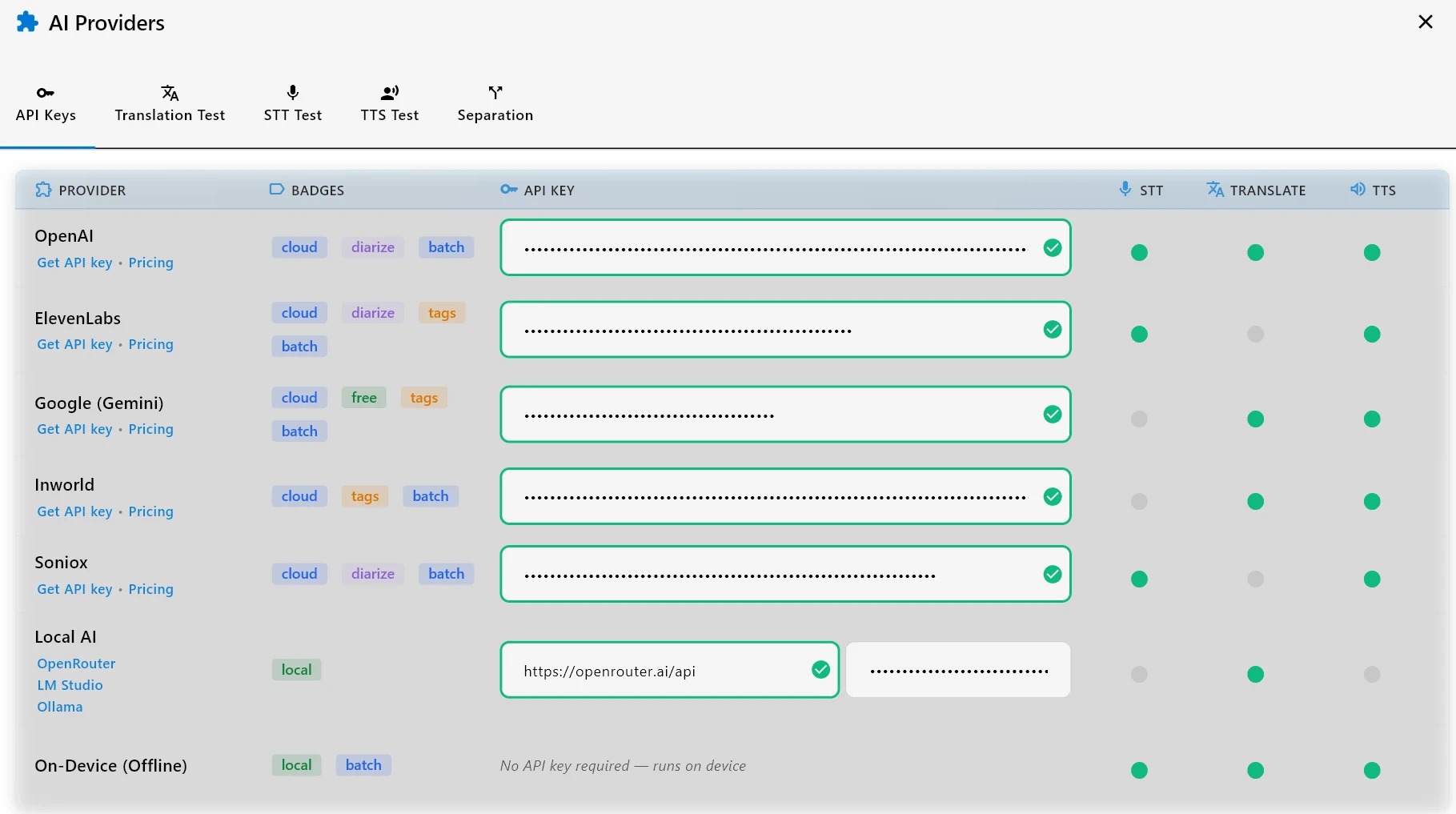This screenshot has height=814, width=1456.
Task: Click the Soniox API key field
Action: [x=785, y=575]
